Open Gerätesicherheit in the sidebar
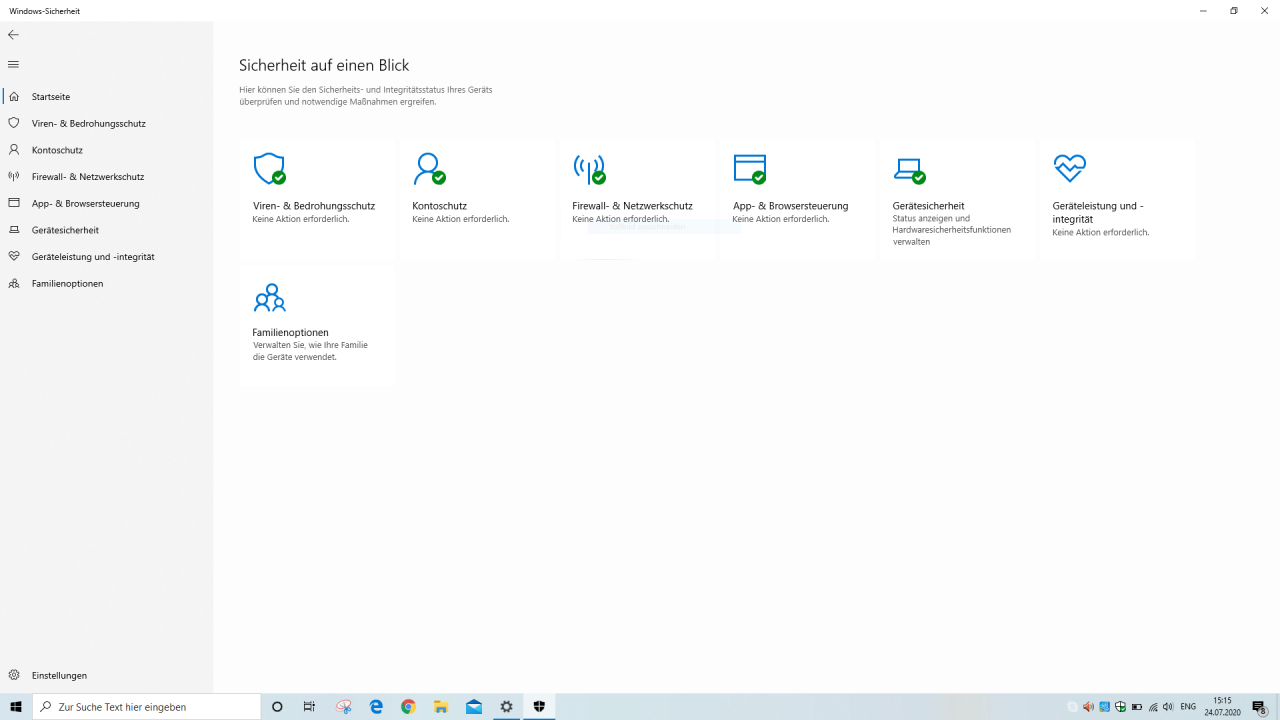The height and width of the screenshot is (720, 1280). (107, 230)
